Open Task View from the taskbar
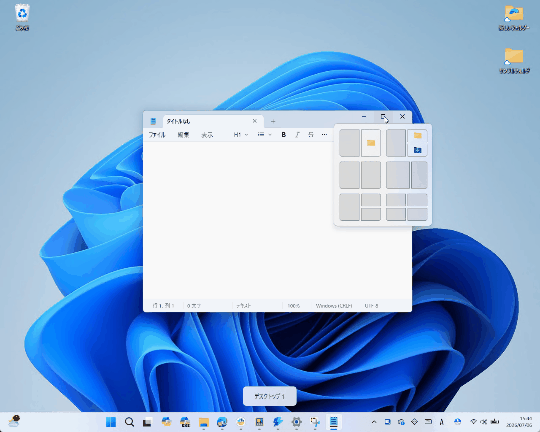540x432 pixels. point(147,422)
